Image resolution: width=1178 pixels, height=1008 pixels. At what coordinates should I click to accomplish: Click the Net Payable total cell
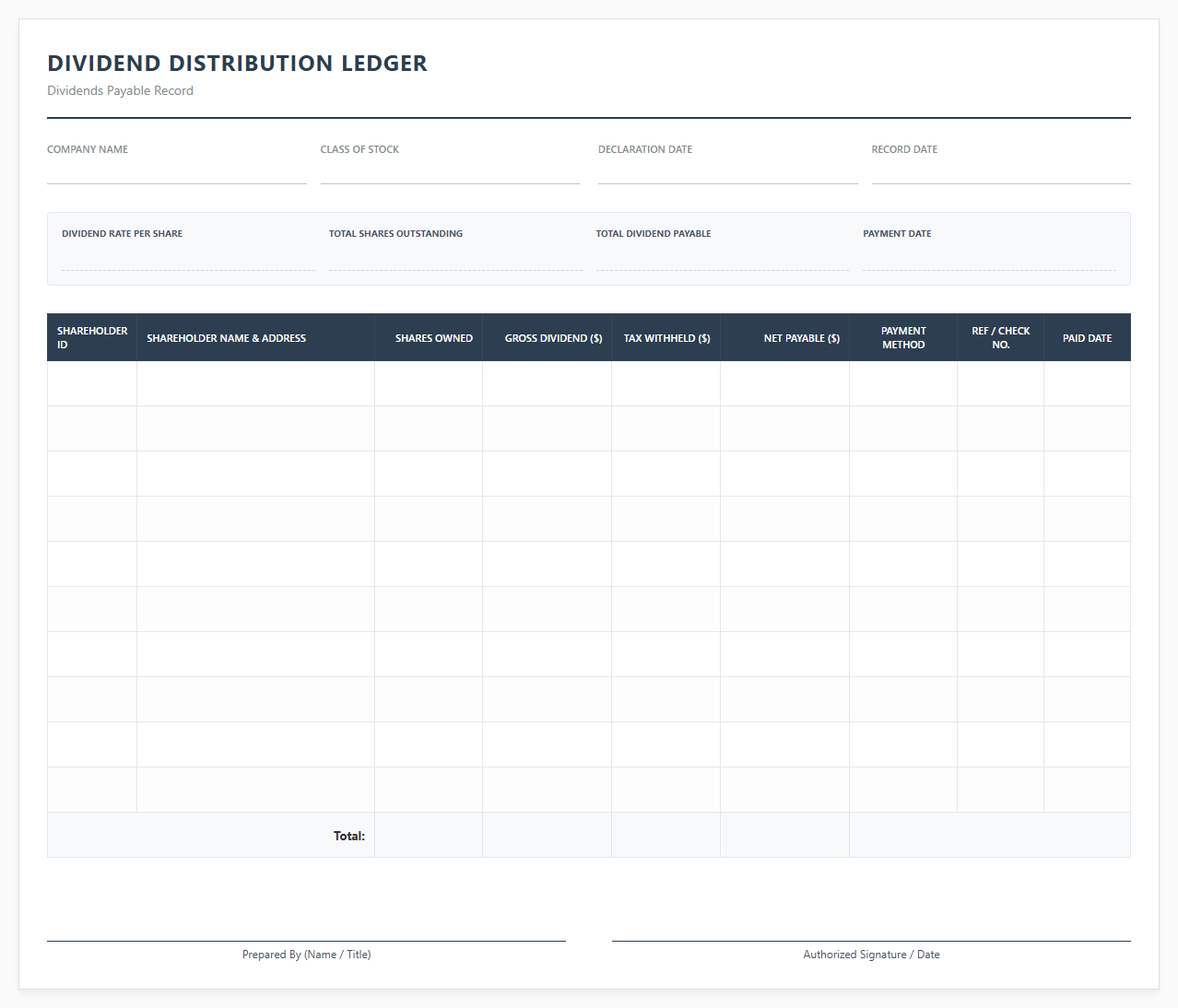[x=785, y=835]
